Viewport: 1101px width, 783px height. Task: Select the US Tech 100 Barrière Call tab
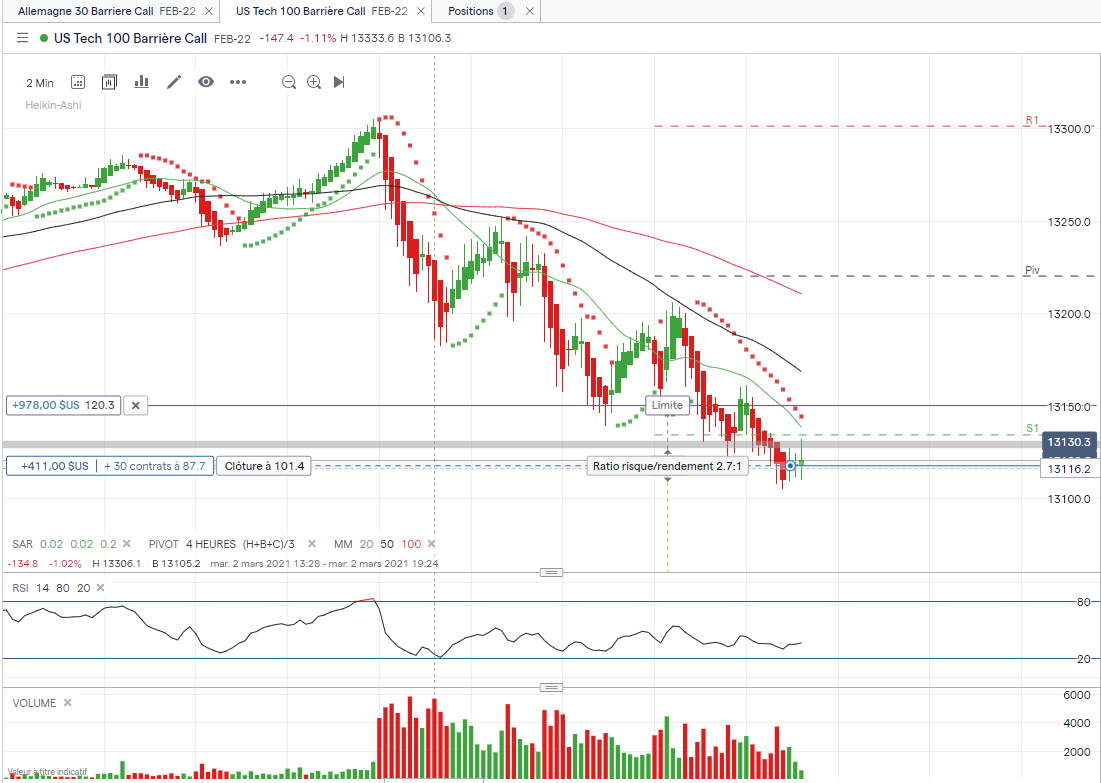[x=322, y=11]
